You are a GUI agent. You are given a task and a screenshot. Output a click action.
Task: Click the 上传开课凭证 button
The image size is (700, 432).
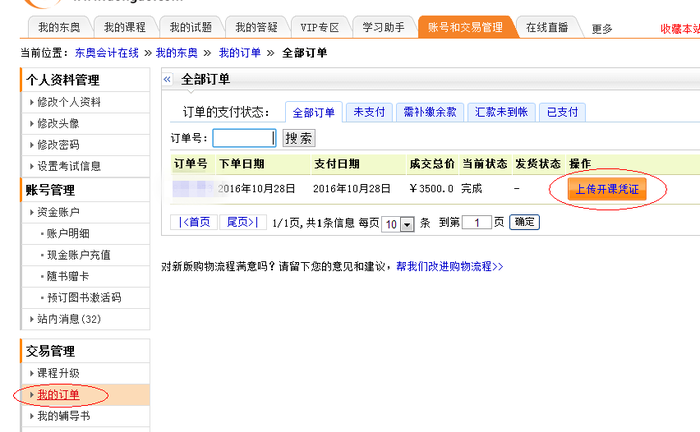click(x=607, y=188)
